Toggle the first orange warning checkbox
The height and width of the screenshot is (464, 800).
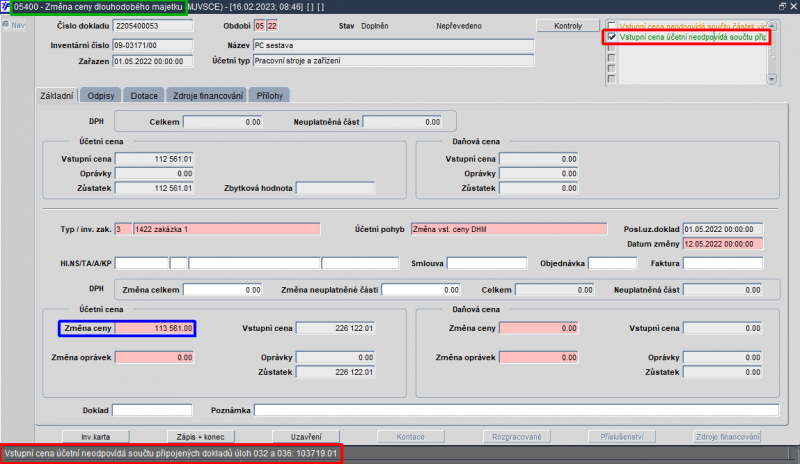612,26
